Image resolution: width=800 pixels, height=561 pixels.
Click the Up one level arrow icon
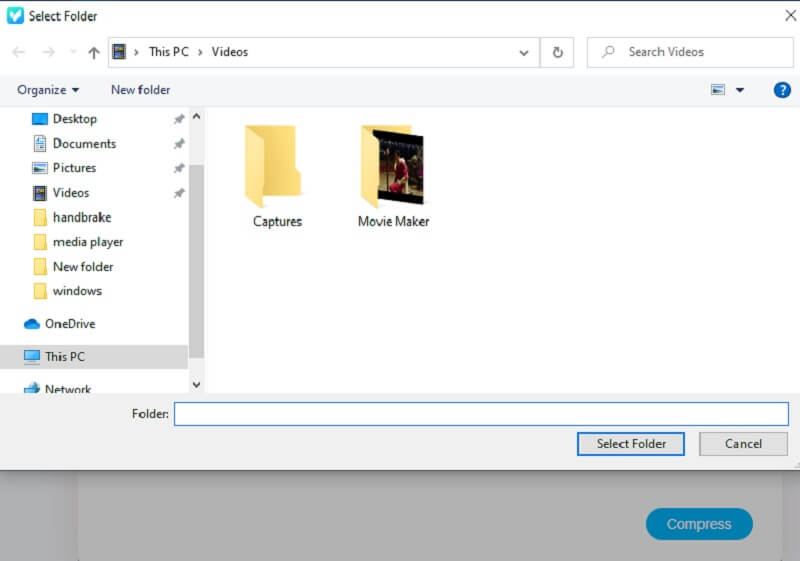pos(94,53)
